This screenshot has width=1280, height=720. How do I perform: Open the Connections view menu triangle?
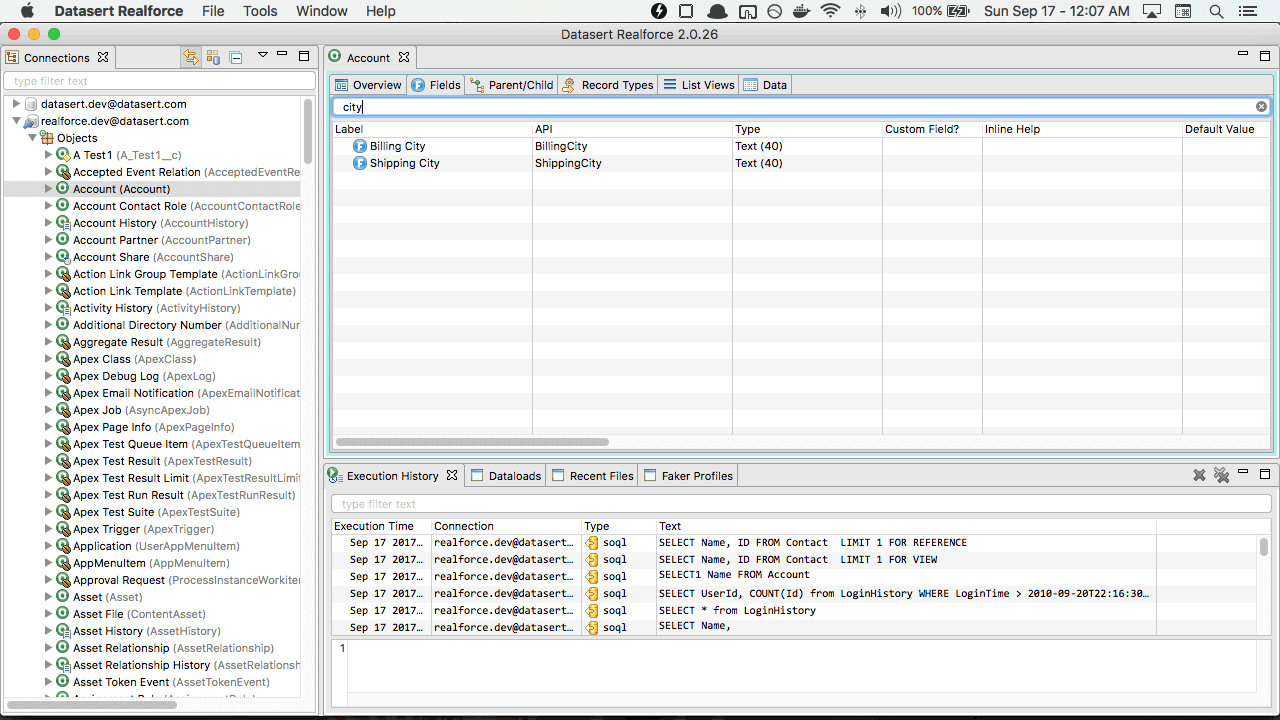click(263, 55)
